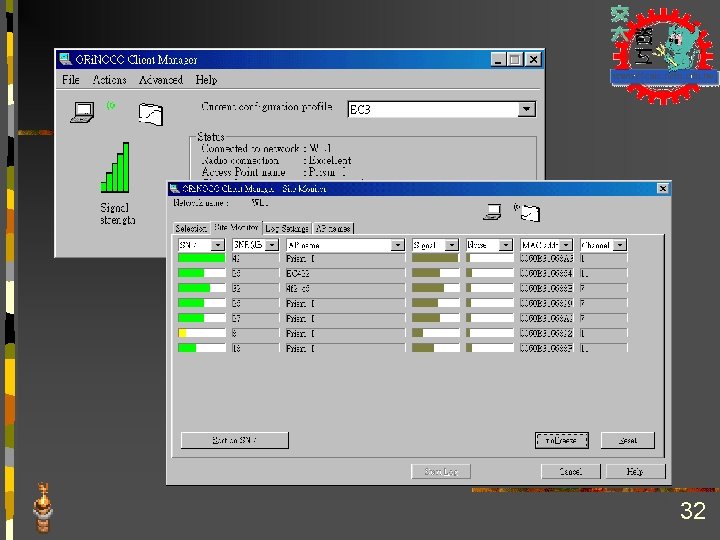The height and width of the screenshot is (540, 720).
Task: Select the Site Monitor tab
Action: click(236, 227)
